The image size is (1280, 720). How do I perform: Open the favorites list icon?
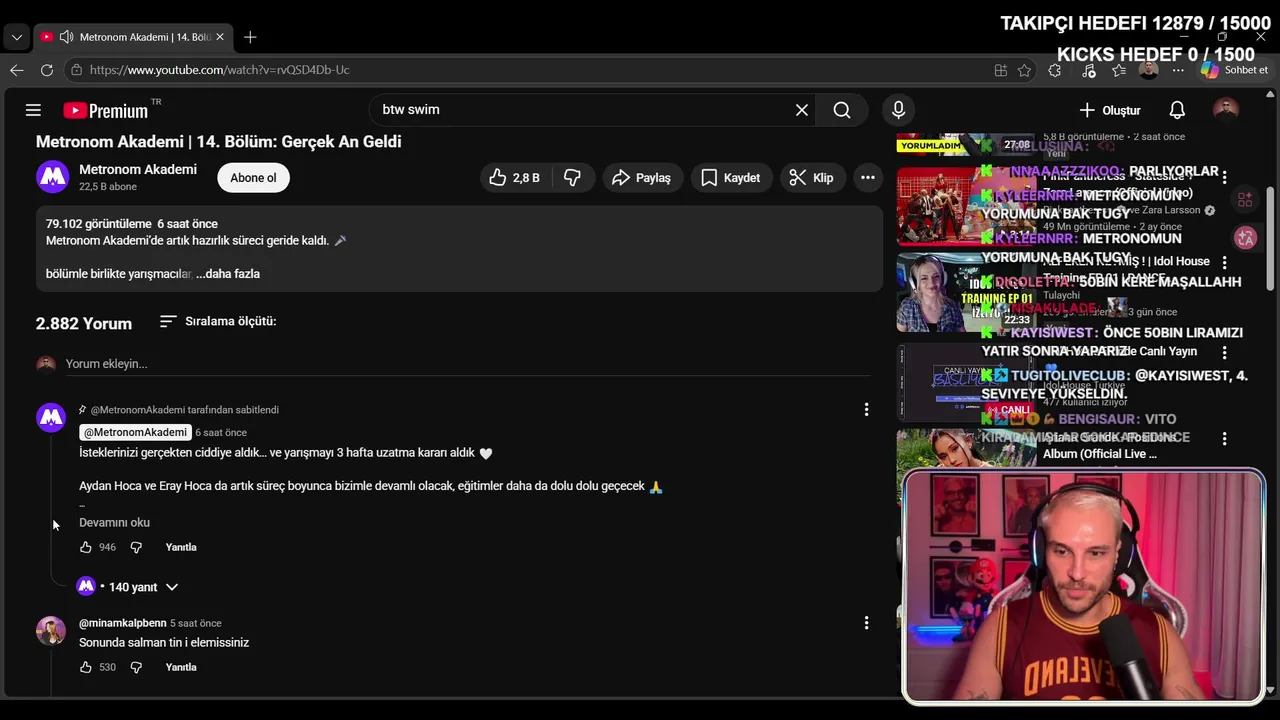[1119, 70]
